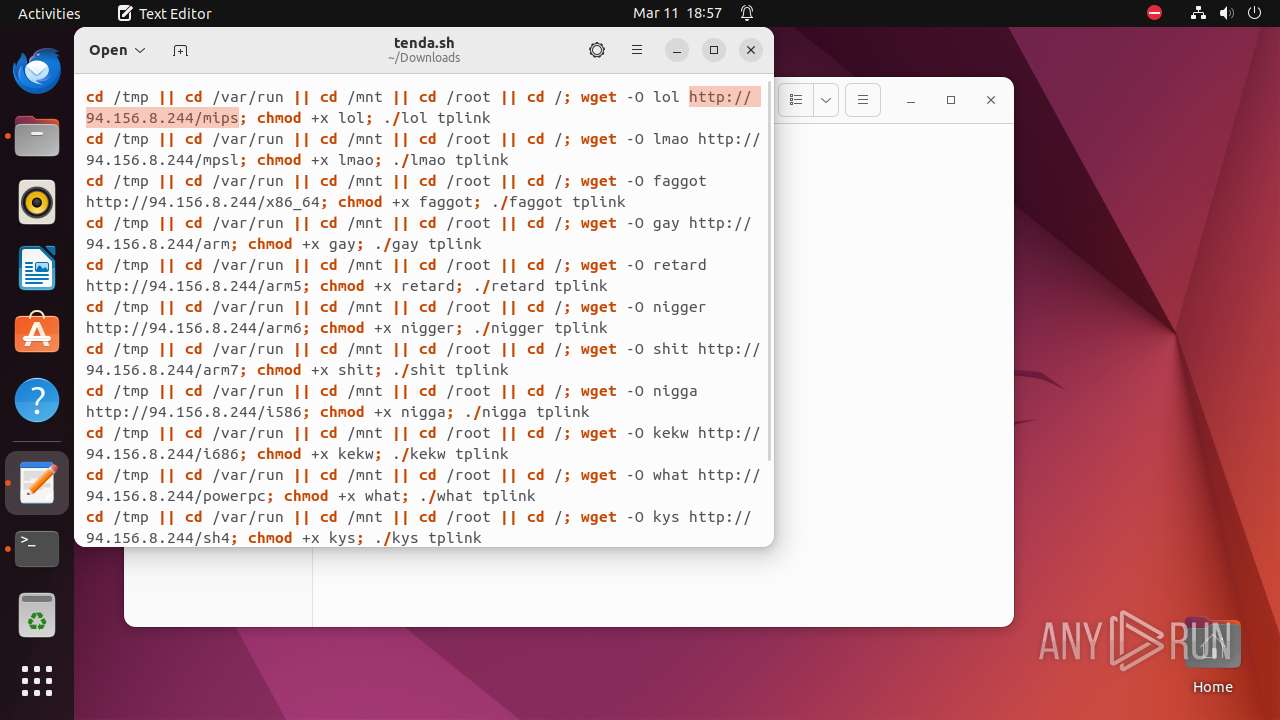Create new tab in Text Editor

tap(180, 50)
